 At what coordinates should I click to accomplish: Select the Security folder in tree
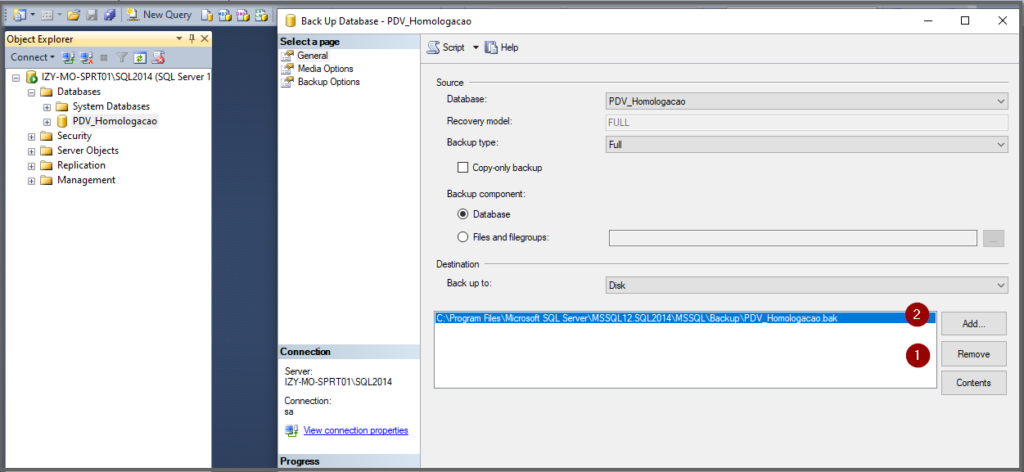74,136
